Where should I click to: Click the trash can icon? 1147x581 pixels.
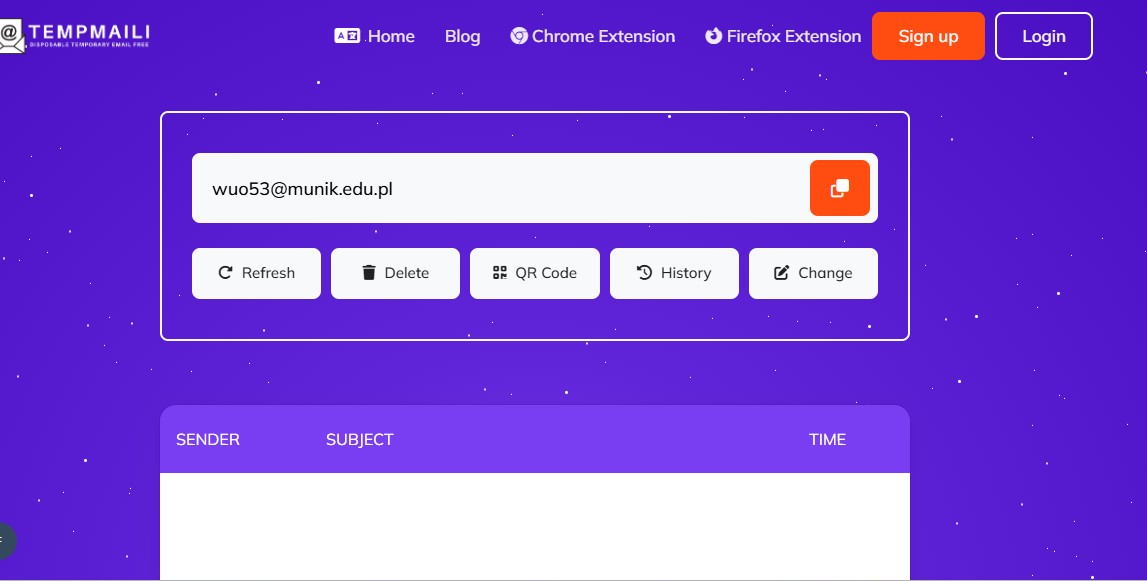[369, 273]
